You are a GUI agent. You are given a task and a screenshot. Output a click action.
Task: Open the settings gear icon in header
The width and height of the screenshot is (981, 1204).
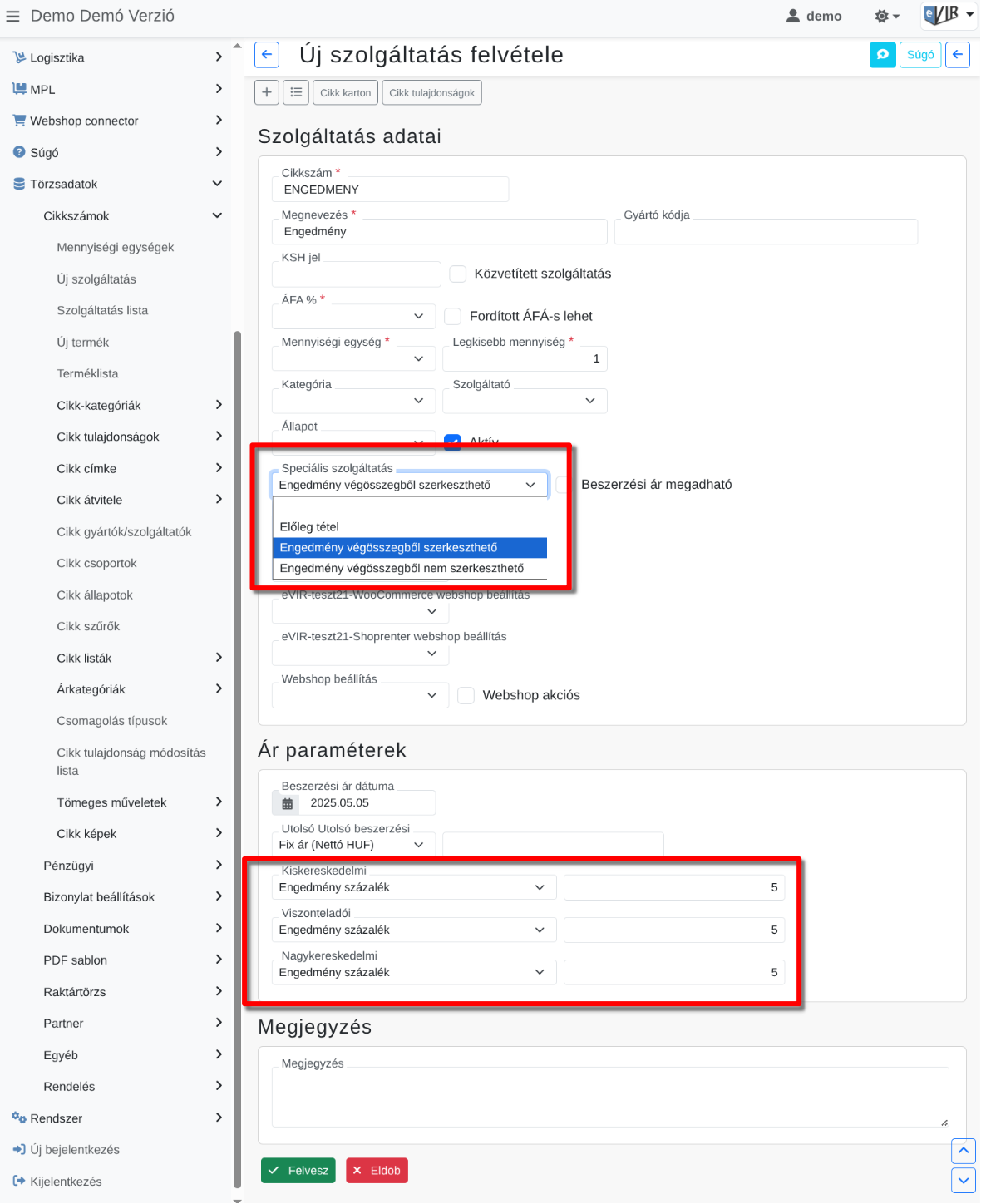coord(887,16)
